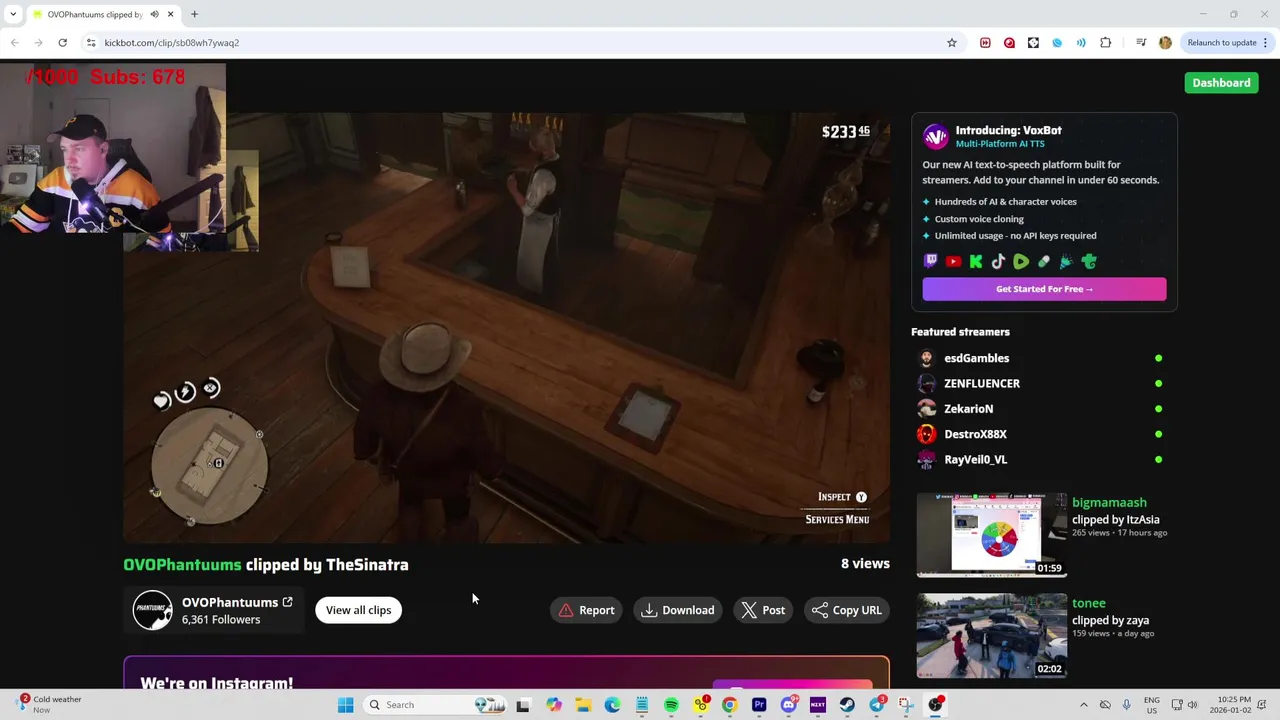Screen dimensions: 1280x720
Task: Click the green Kick K icon
Action: tap(976, 261)
